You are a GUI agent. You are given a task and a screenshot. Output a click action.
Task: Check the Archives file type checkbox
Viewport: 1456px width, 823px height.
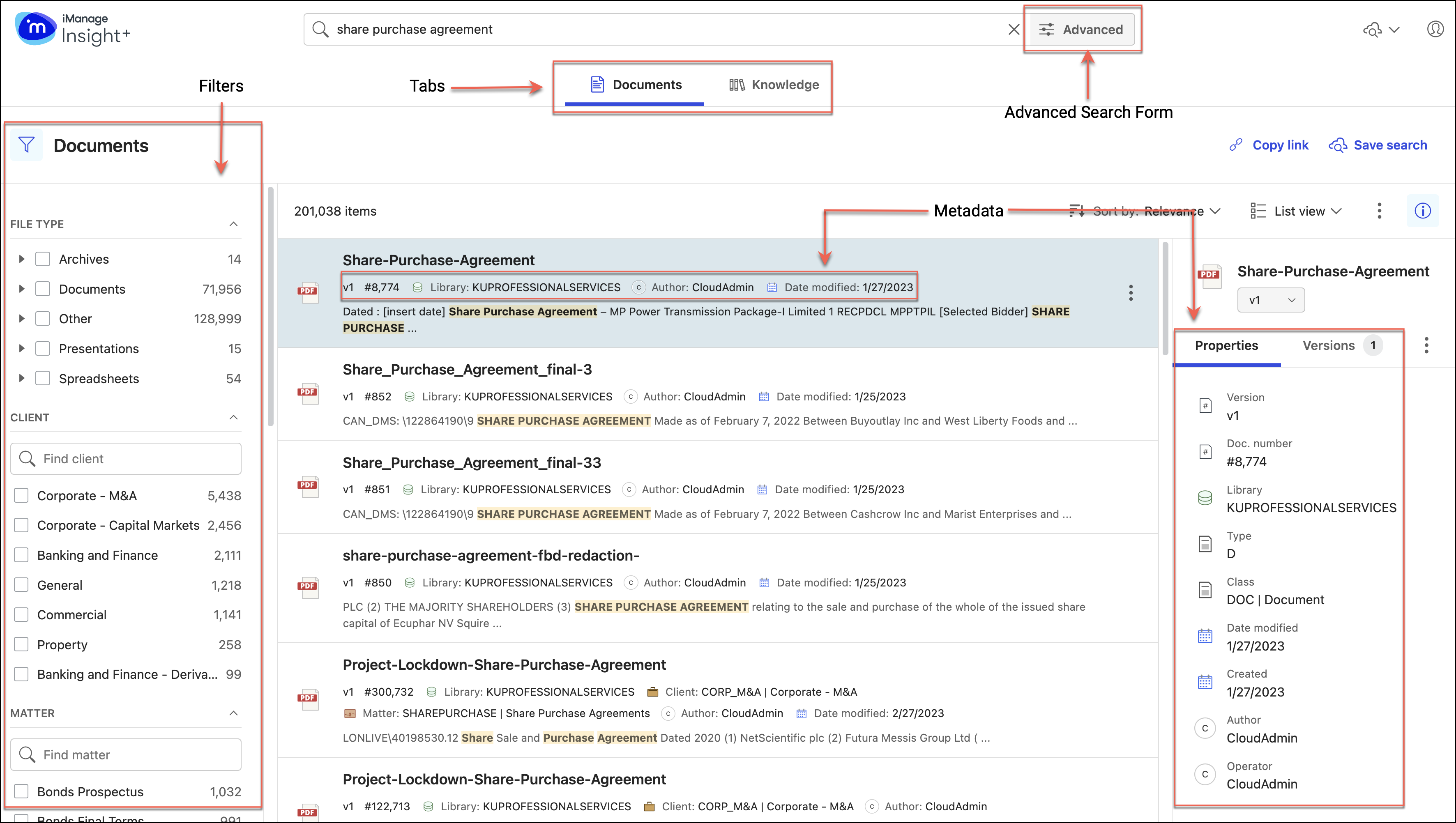coord(43,259)
